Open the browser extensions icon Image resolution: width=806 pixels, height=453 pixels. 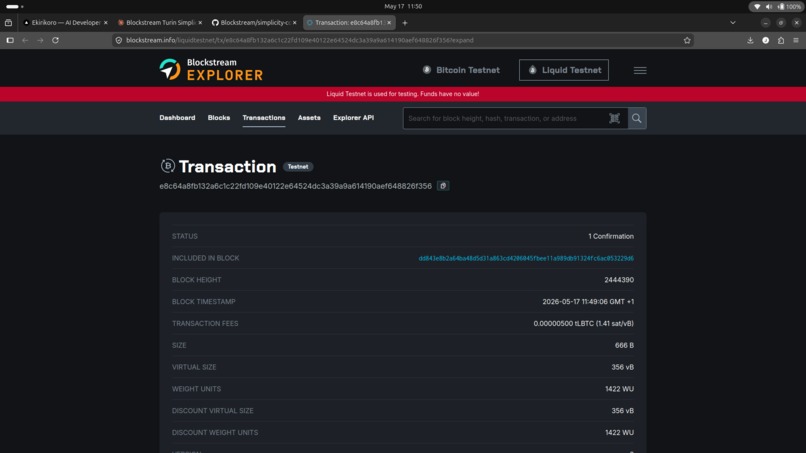(781, 40)
